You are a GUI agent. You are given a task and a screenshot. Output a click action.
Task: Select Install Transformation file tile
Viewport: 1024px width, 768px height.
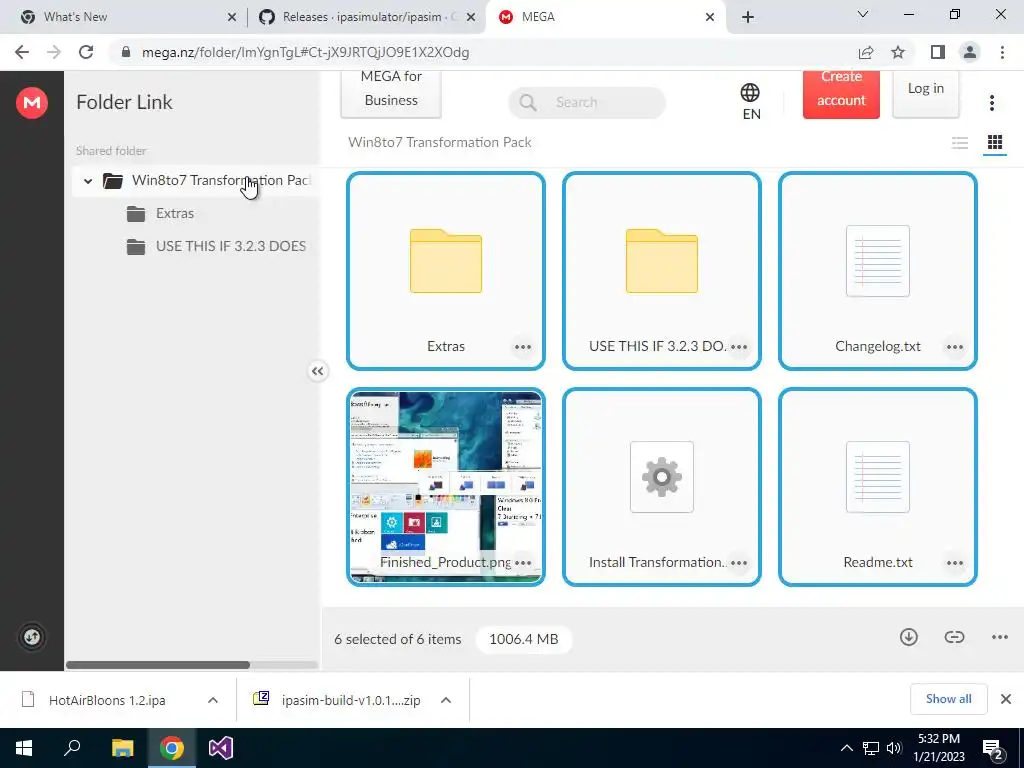point(662,487)
